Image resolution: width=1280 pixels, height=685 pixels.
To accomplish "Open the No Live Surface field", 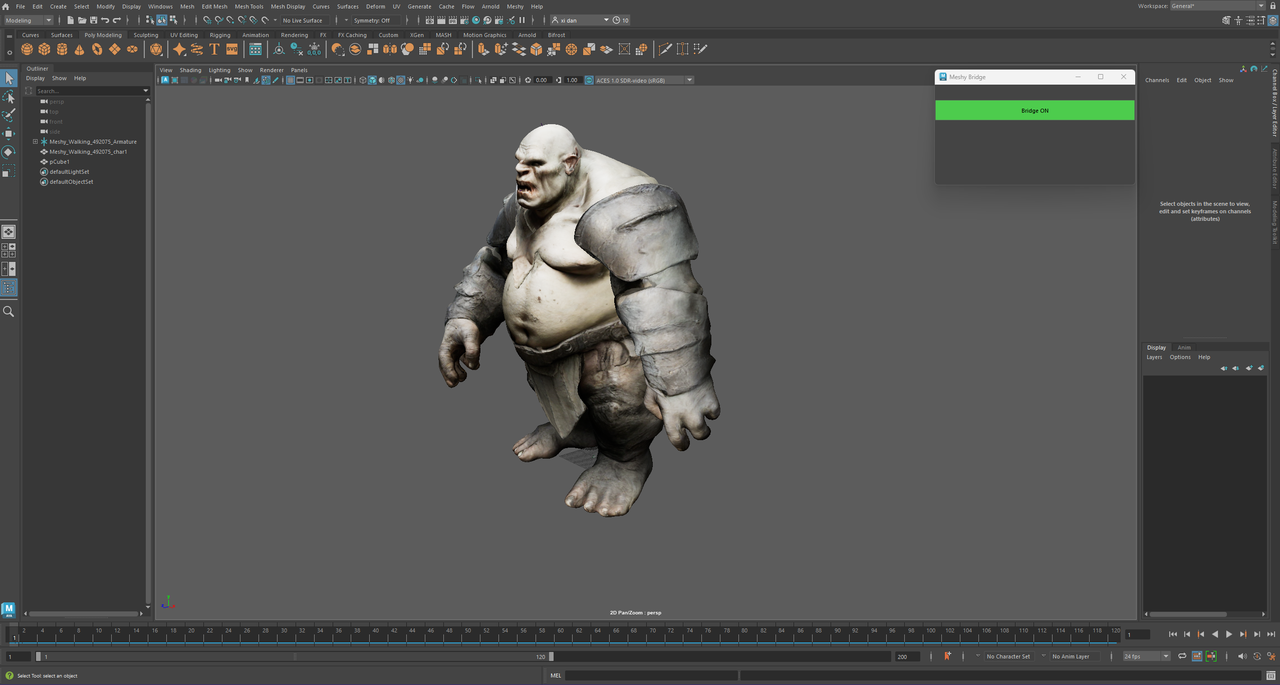I will (x=304, y=20).
